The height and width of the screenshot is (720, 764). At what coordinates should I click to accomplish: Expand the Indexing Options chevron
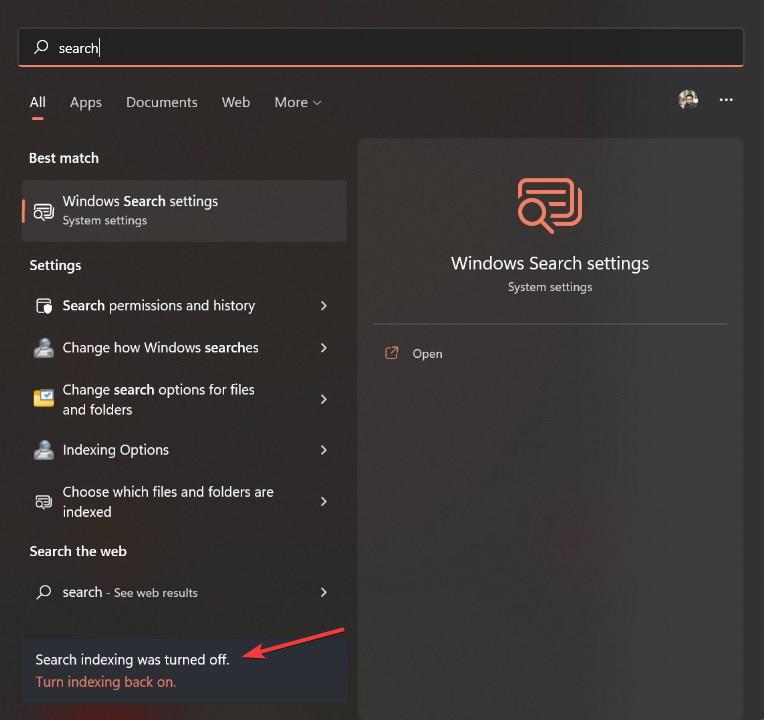pos(324,450)
